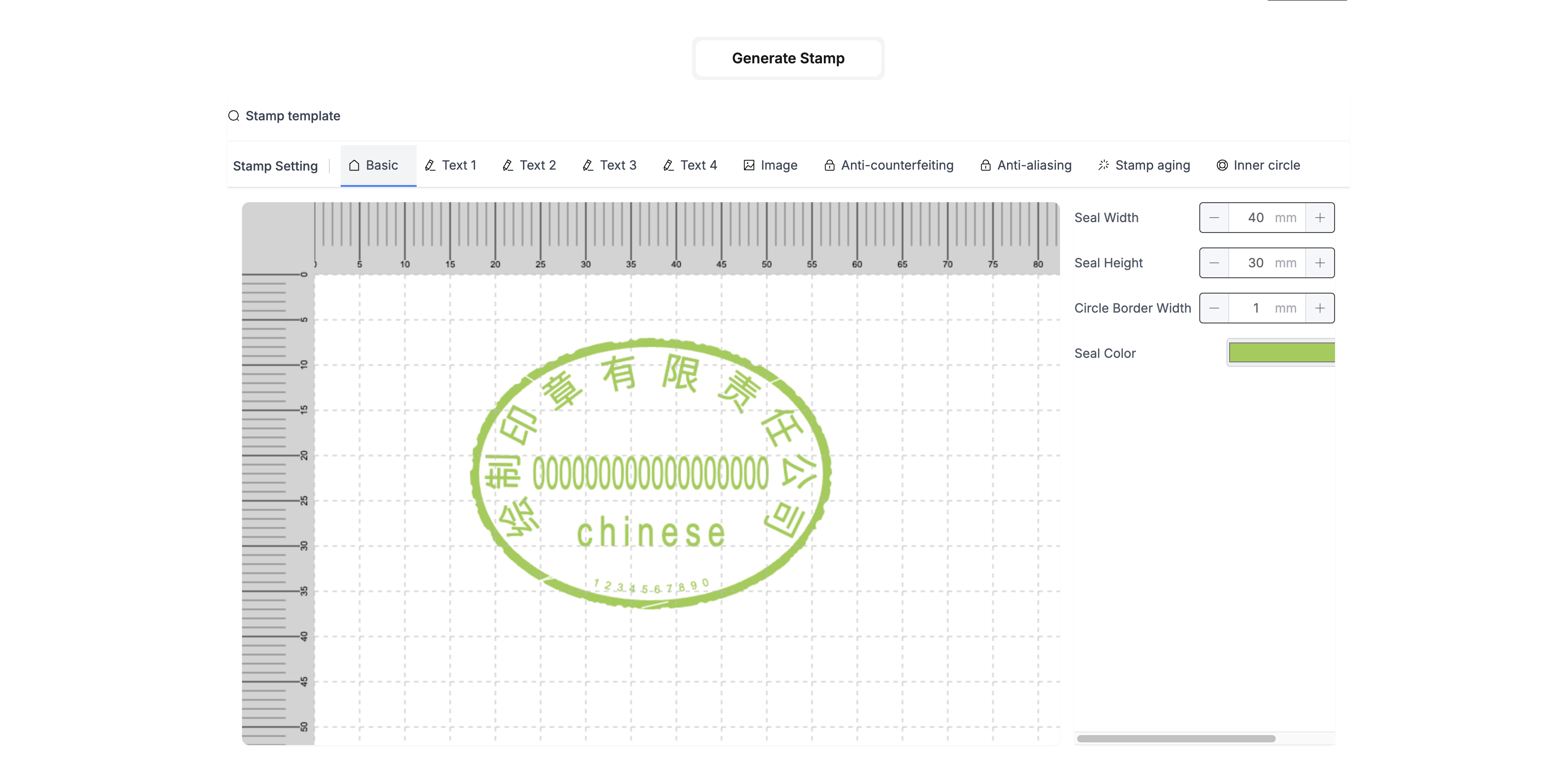The width and height of the screenshot is (1568, 760).
Task: Decrease Seal Width with minus button
Action: 1214,218
